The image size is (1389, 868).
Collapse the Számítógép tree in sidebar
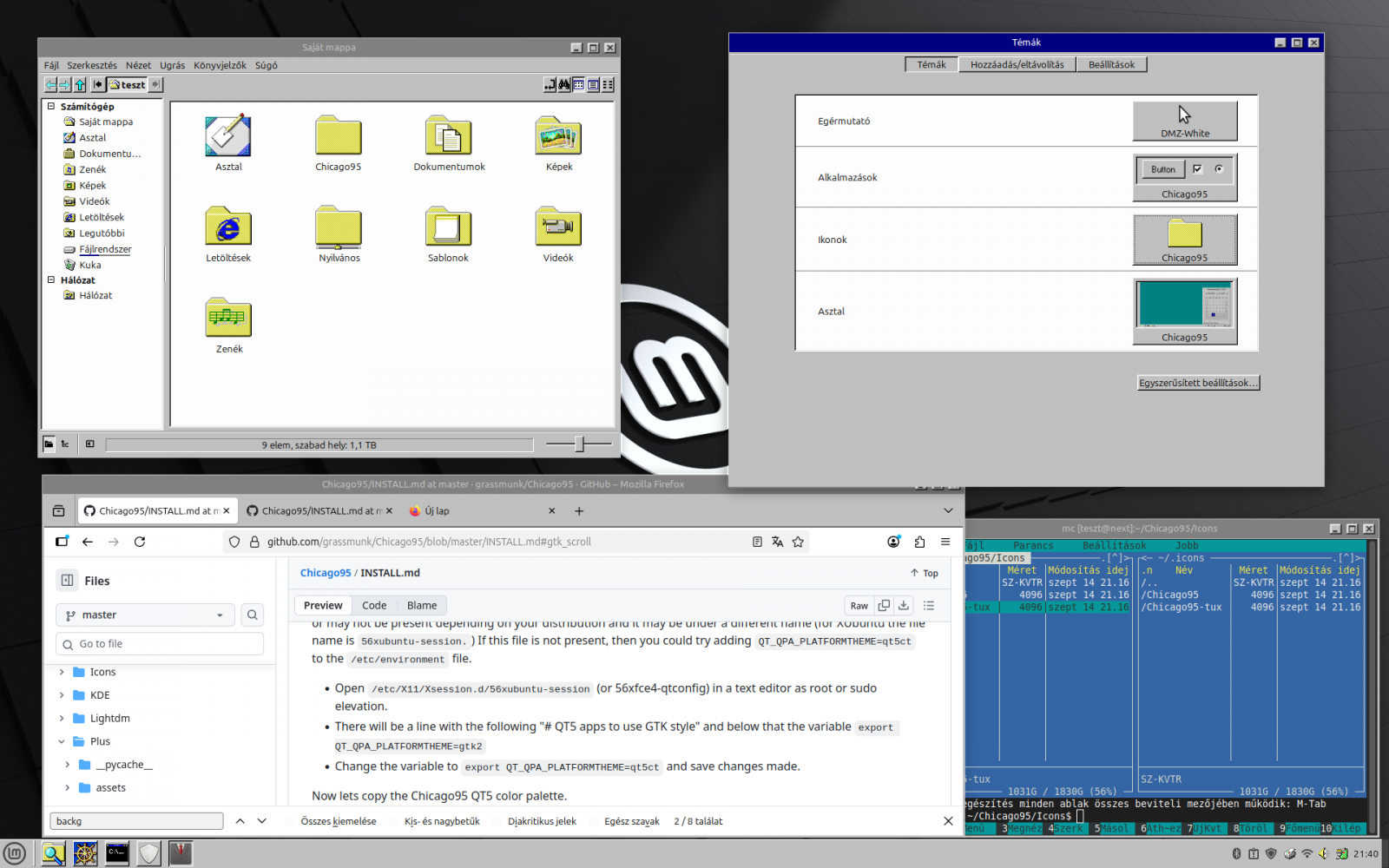(x=51, y=106)
